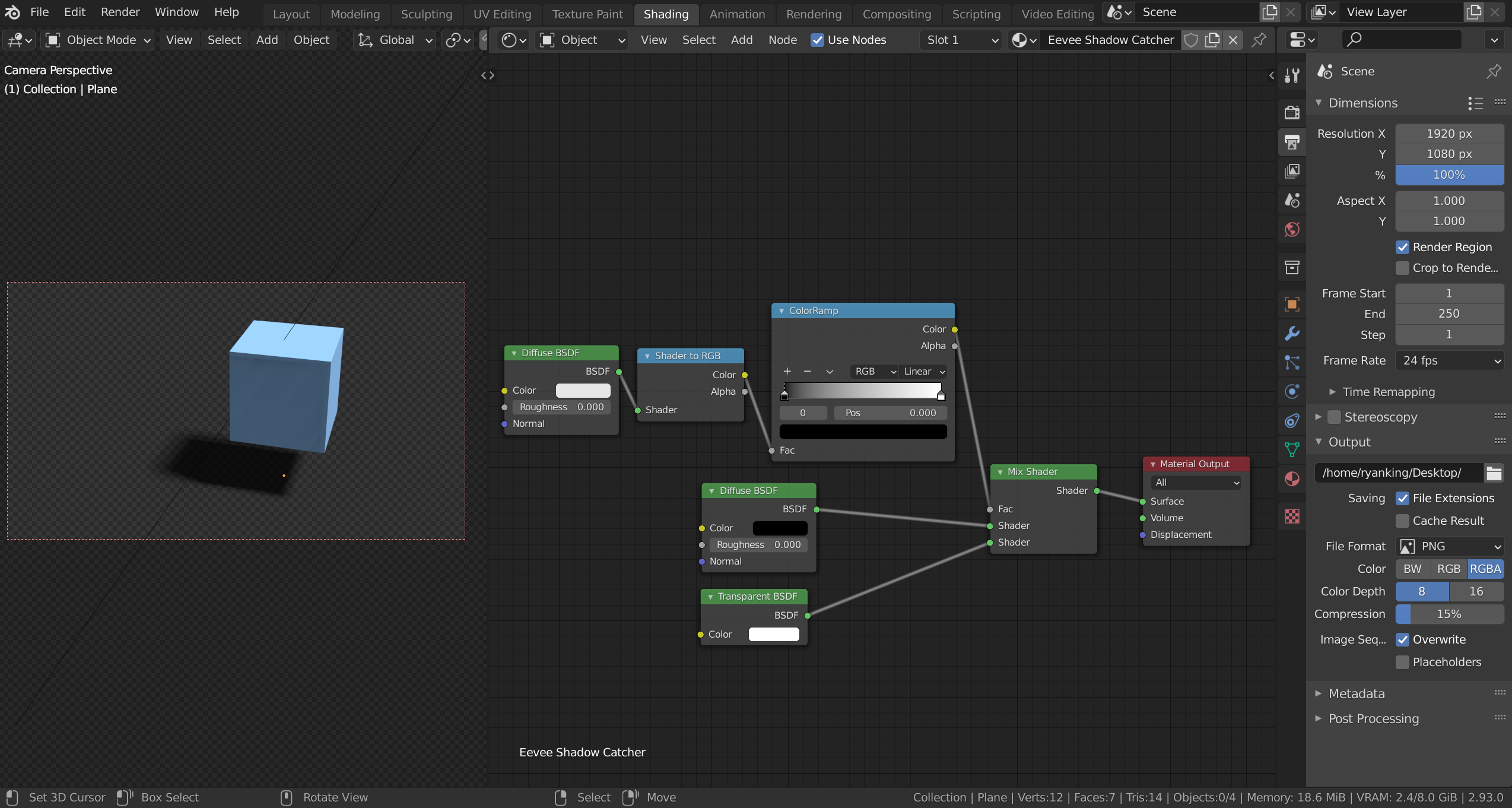Open the Modifier properties wrench icon

click(x=1292, y=334)
